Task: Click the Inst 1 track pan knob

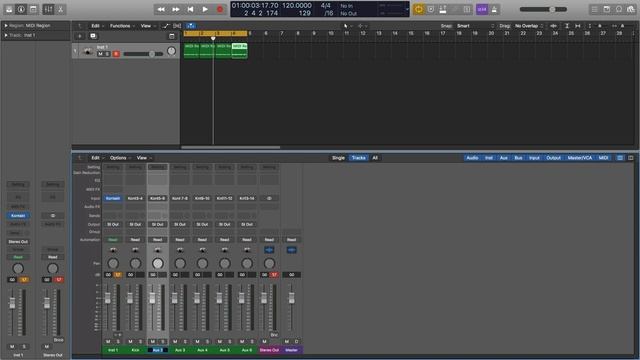Action: 171,51
